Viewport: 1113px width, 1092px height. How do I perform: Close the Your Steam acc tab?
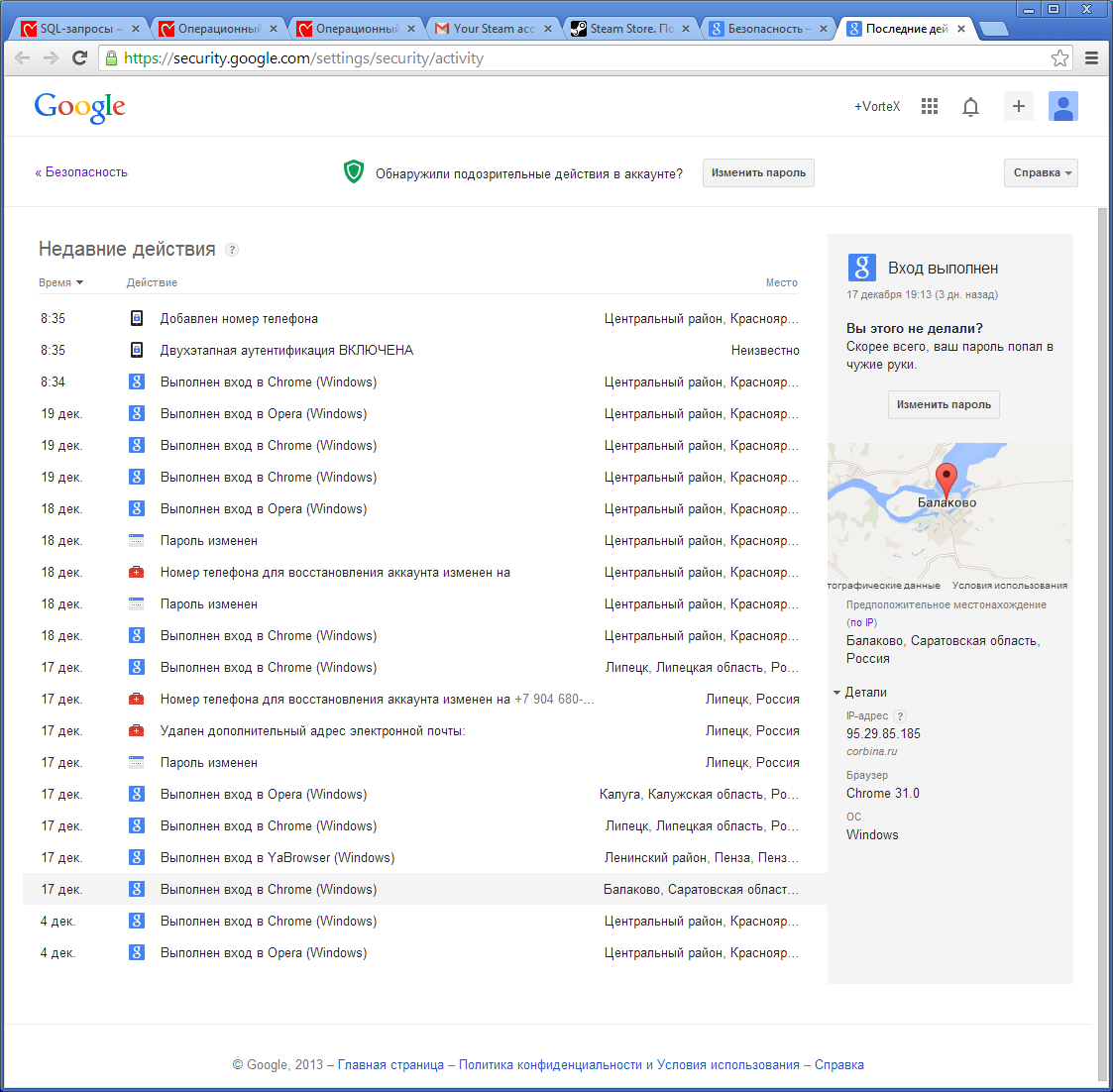[547, 29]
